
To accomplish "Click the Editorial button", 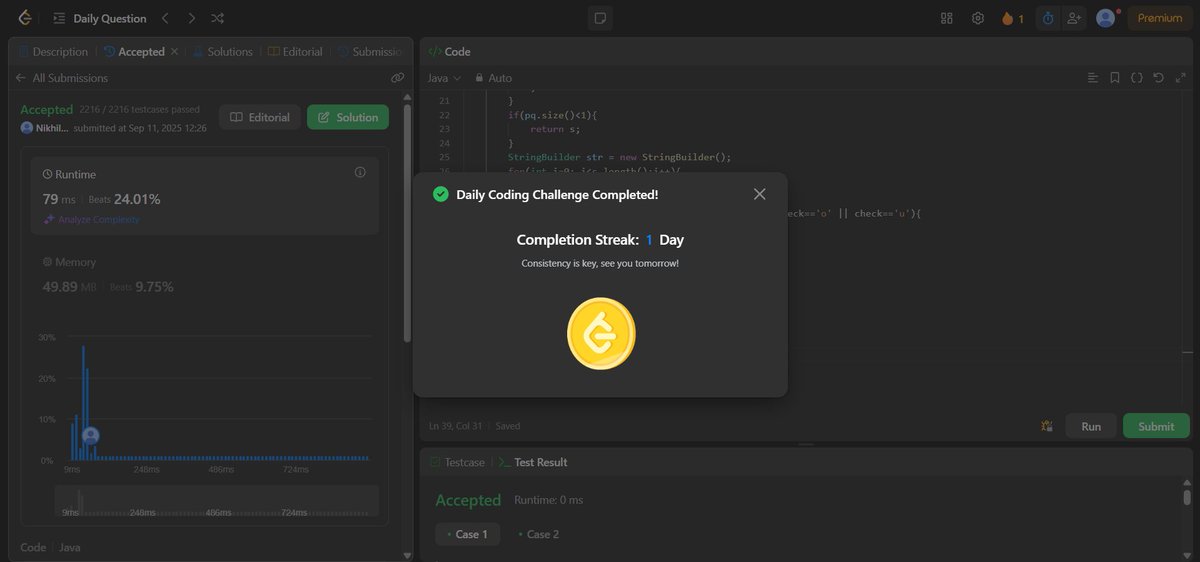I will (260, 117).
